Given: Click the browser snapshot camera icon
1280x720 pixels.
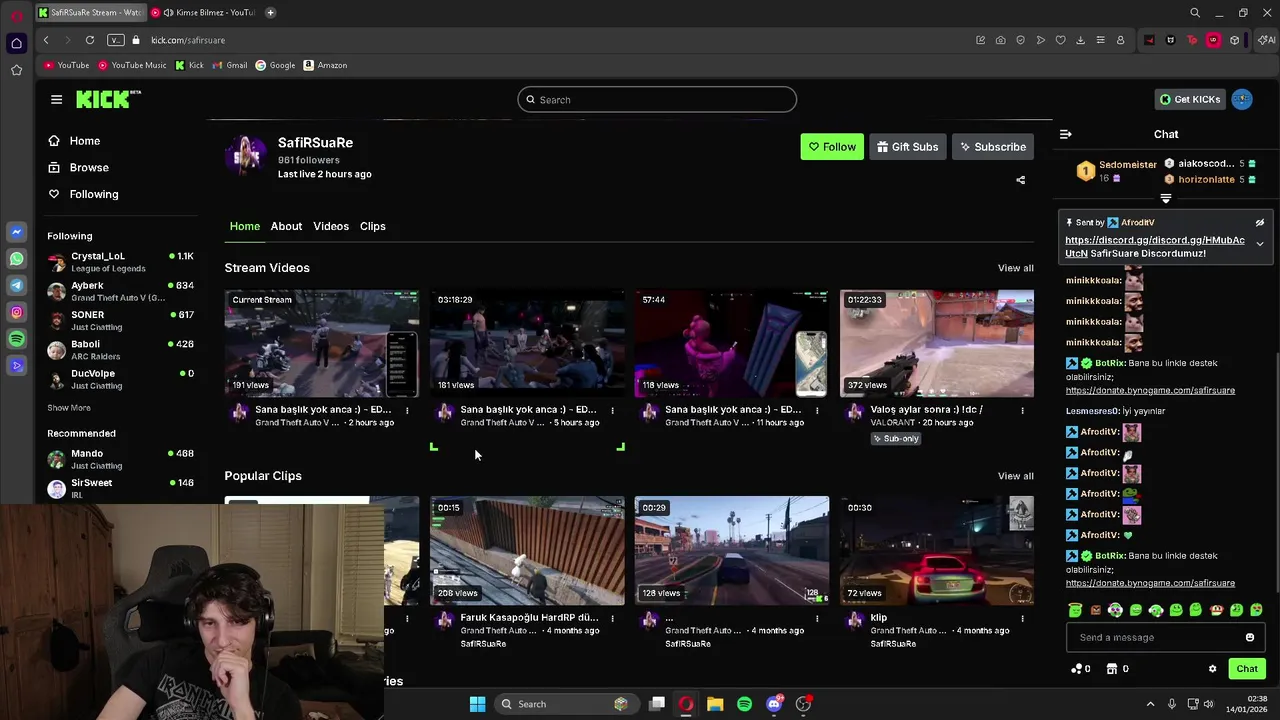Looking at the screenshot, I should click(1000, 40).
